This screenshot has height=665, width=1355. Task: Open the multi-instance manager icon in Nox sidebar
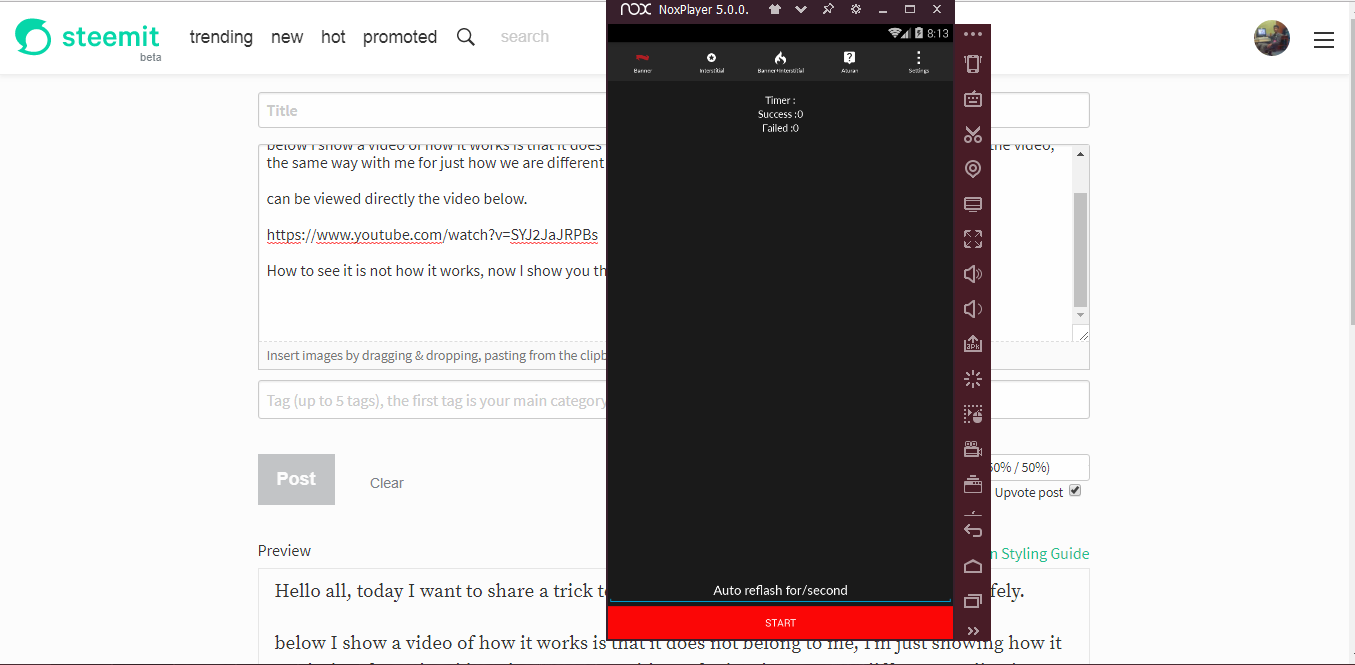coord(973,484)
